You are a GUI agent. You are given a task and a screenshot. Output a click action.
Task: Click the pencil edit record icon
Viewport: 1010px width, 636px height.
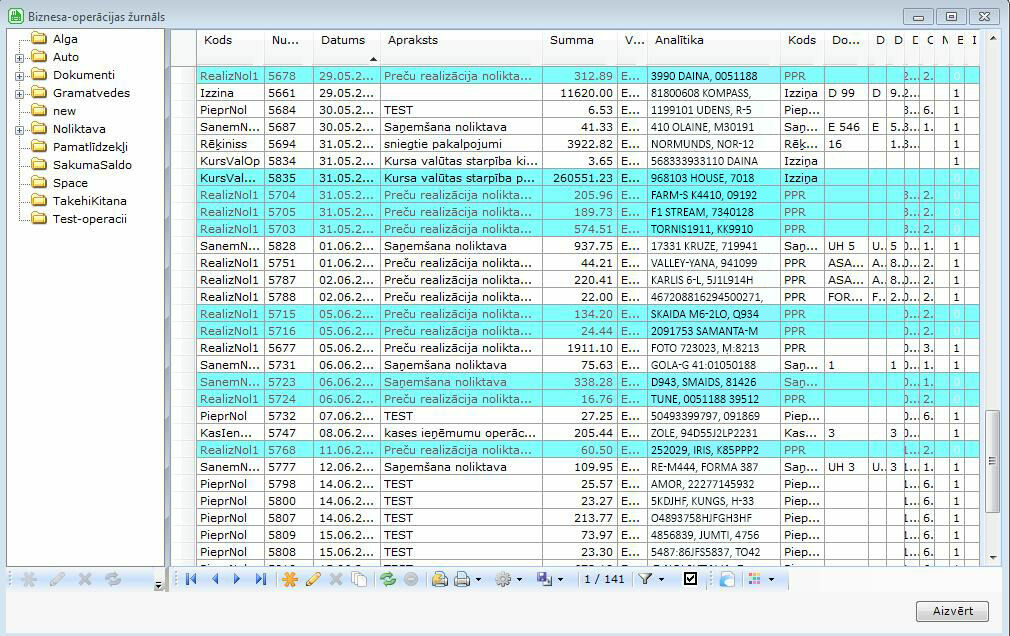(x=313, y=579)
